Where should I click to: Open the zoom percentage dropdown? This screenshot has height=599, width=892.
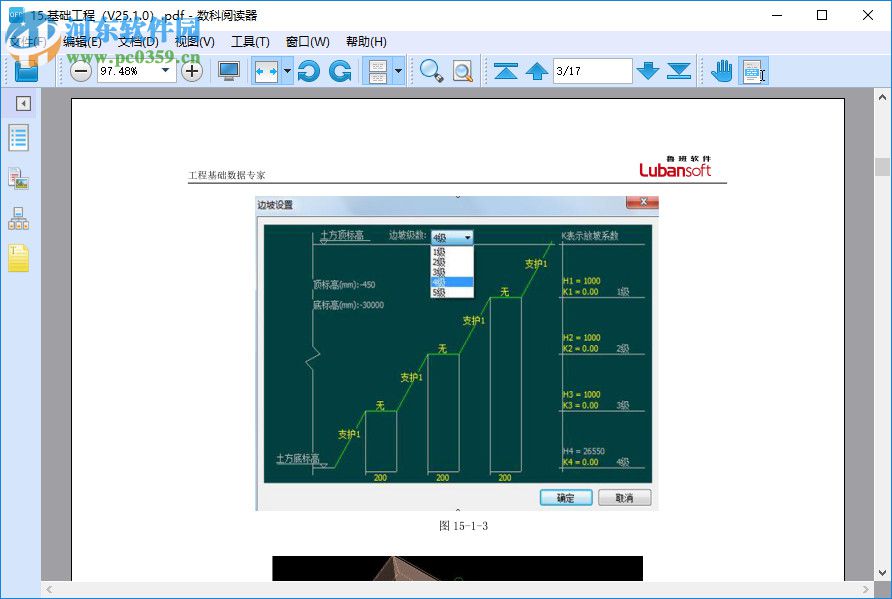pyautogui.click(x=164, y=71)
